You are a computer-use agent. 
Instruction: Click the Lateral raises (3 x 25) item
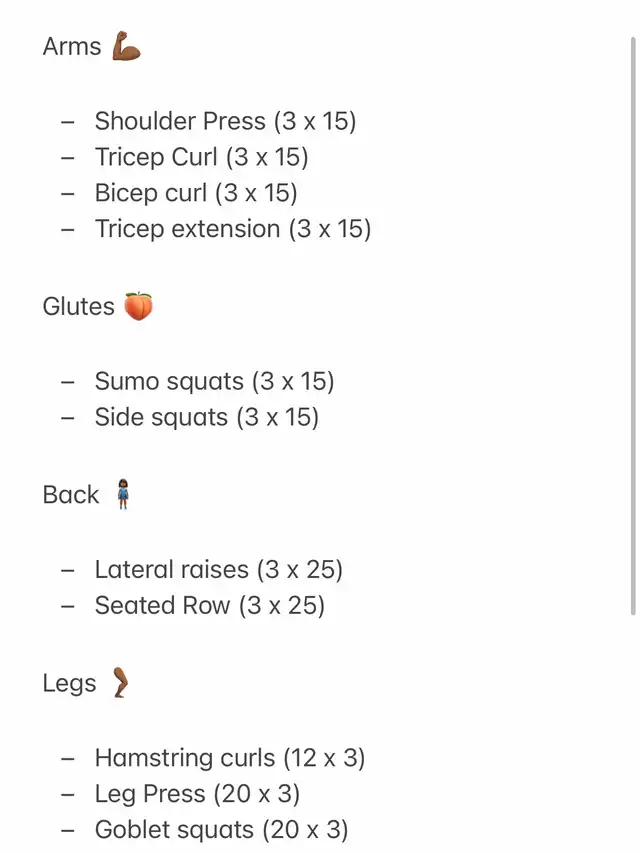pos(219,570)
